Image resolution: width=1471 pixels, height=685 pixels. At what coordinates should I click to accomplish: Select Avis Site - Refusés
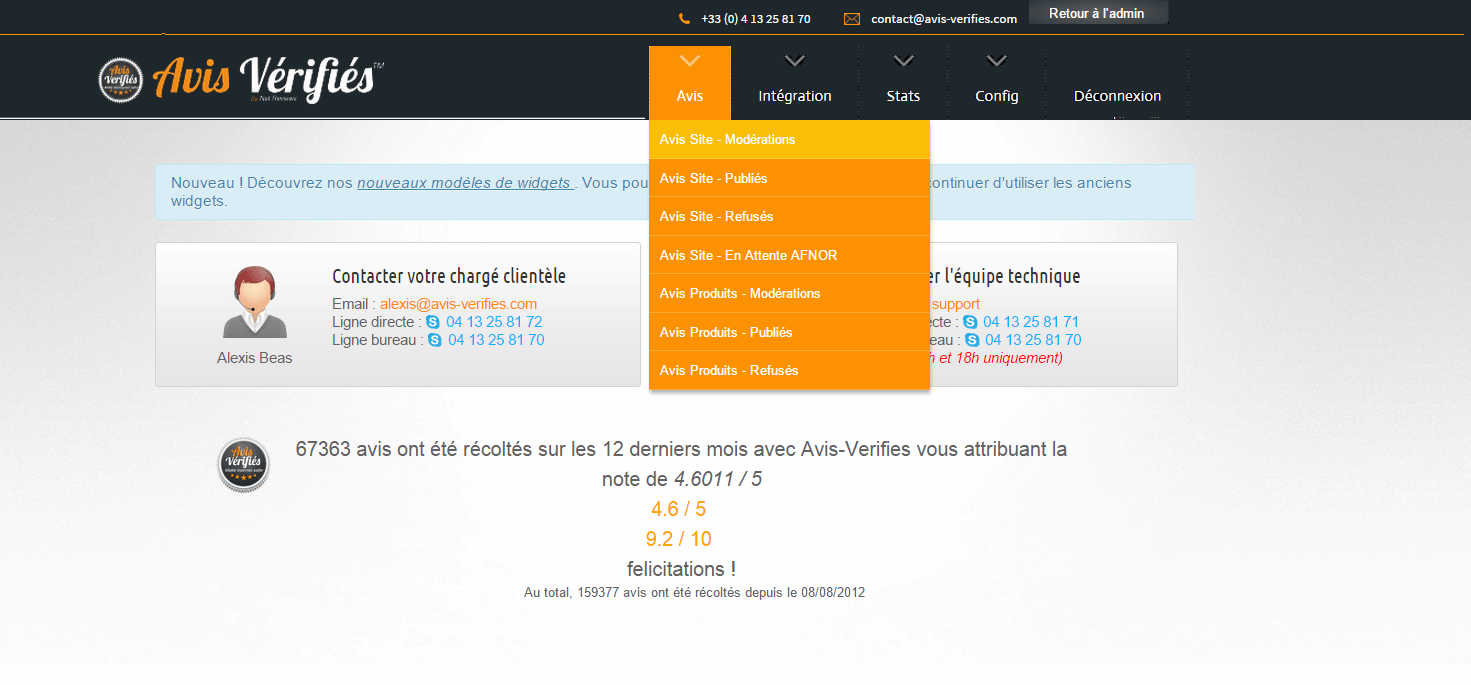point(789,216)
